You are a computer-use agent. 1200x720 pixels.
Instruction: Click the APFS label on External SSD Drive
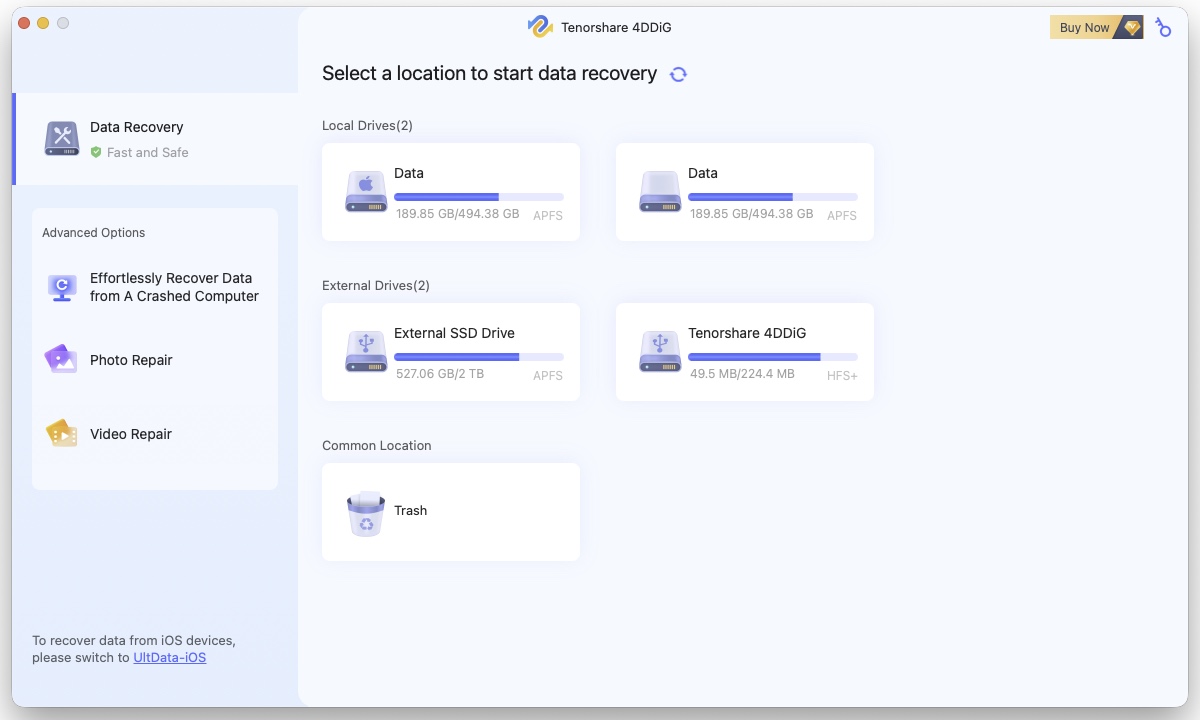point(548,376)
